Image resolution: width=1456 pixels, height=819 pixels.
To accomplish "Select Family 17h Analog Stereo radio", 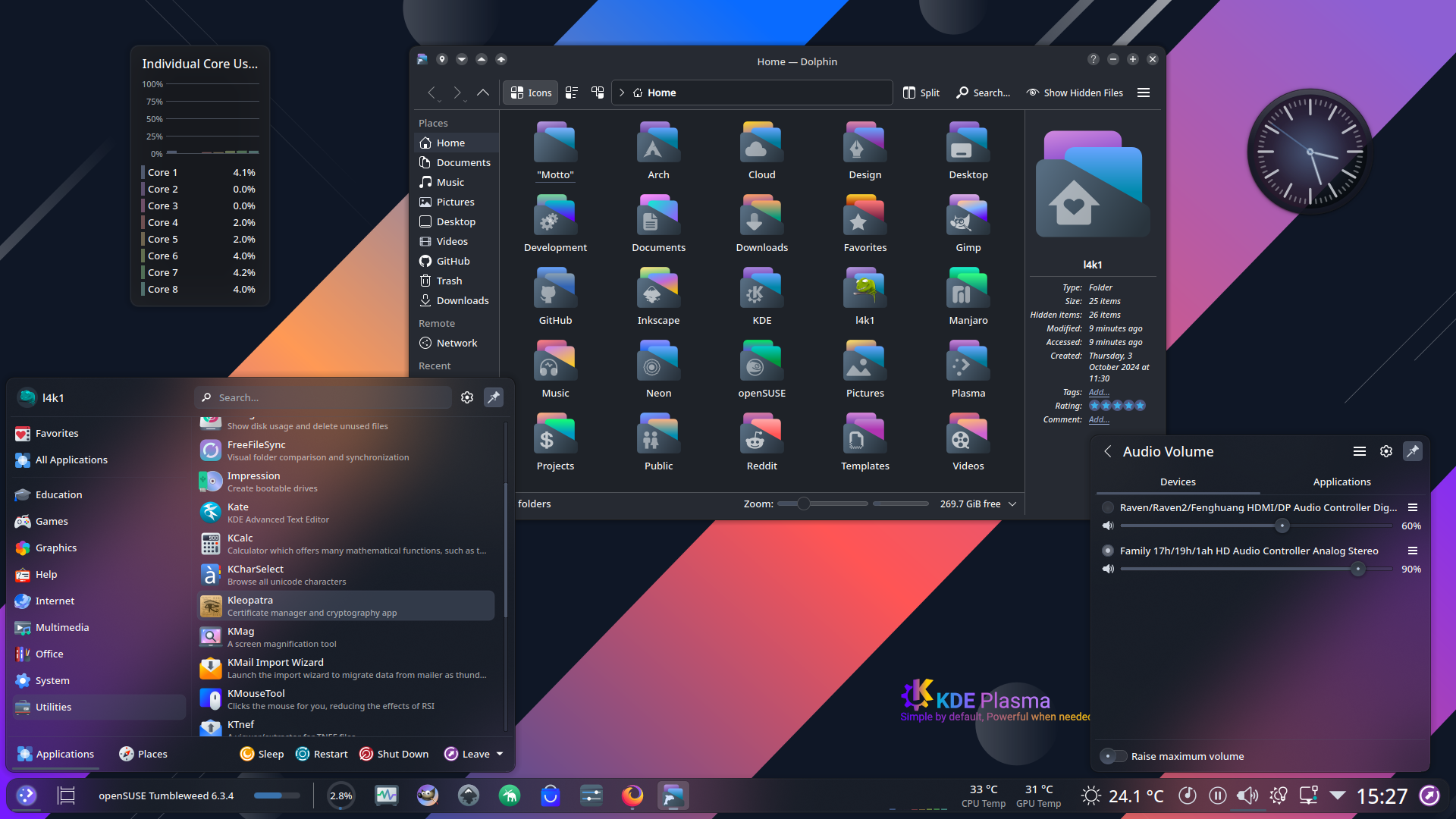I will coord(1108,551).
